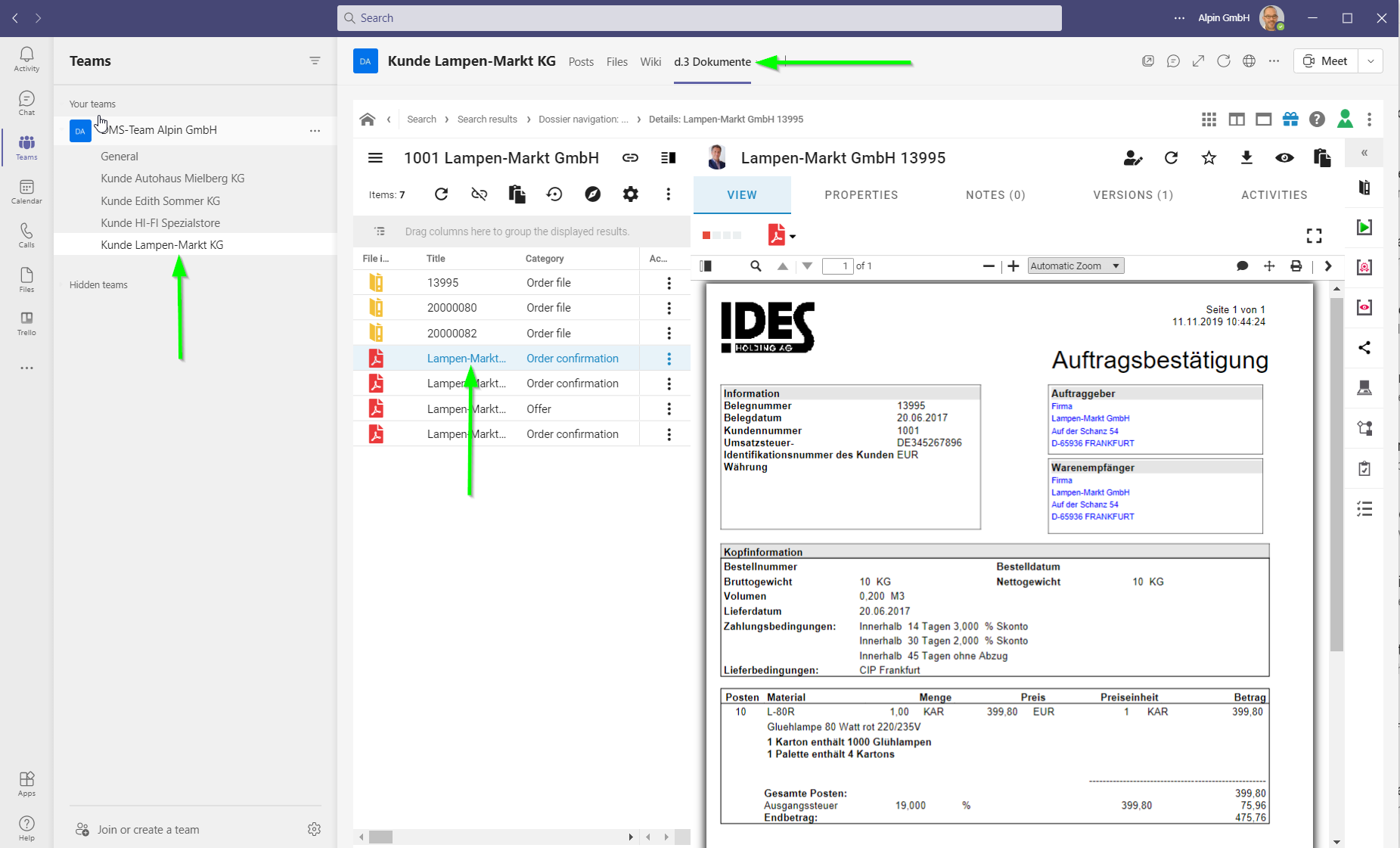
Task: Toggle fullscreen document view
Action: pyautogui.click(x=1315, y=236)
